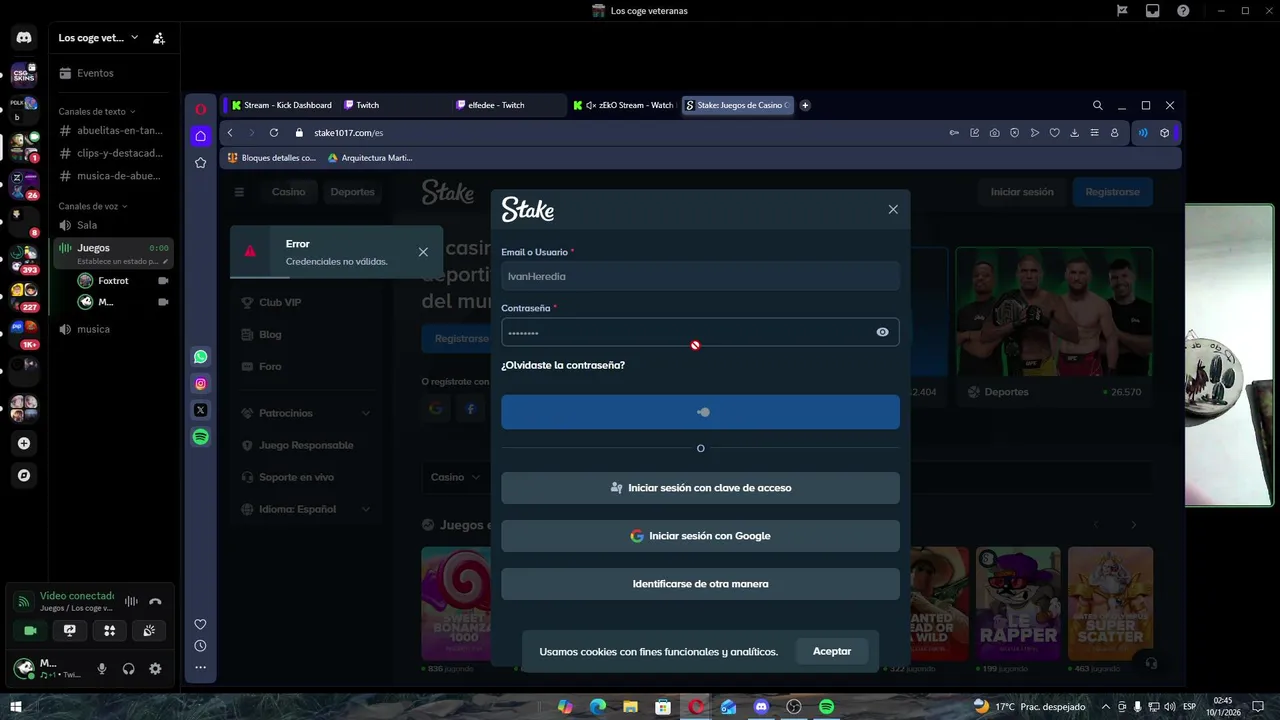Open Opera search tabs magnifier
Viewport: 1280px width, 720px height.
1097,105
